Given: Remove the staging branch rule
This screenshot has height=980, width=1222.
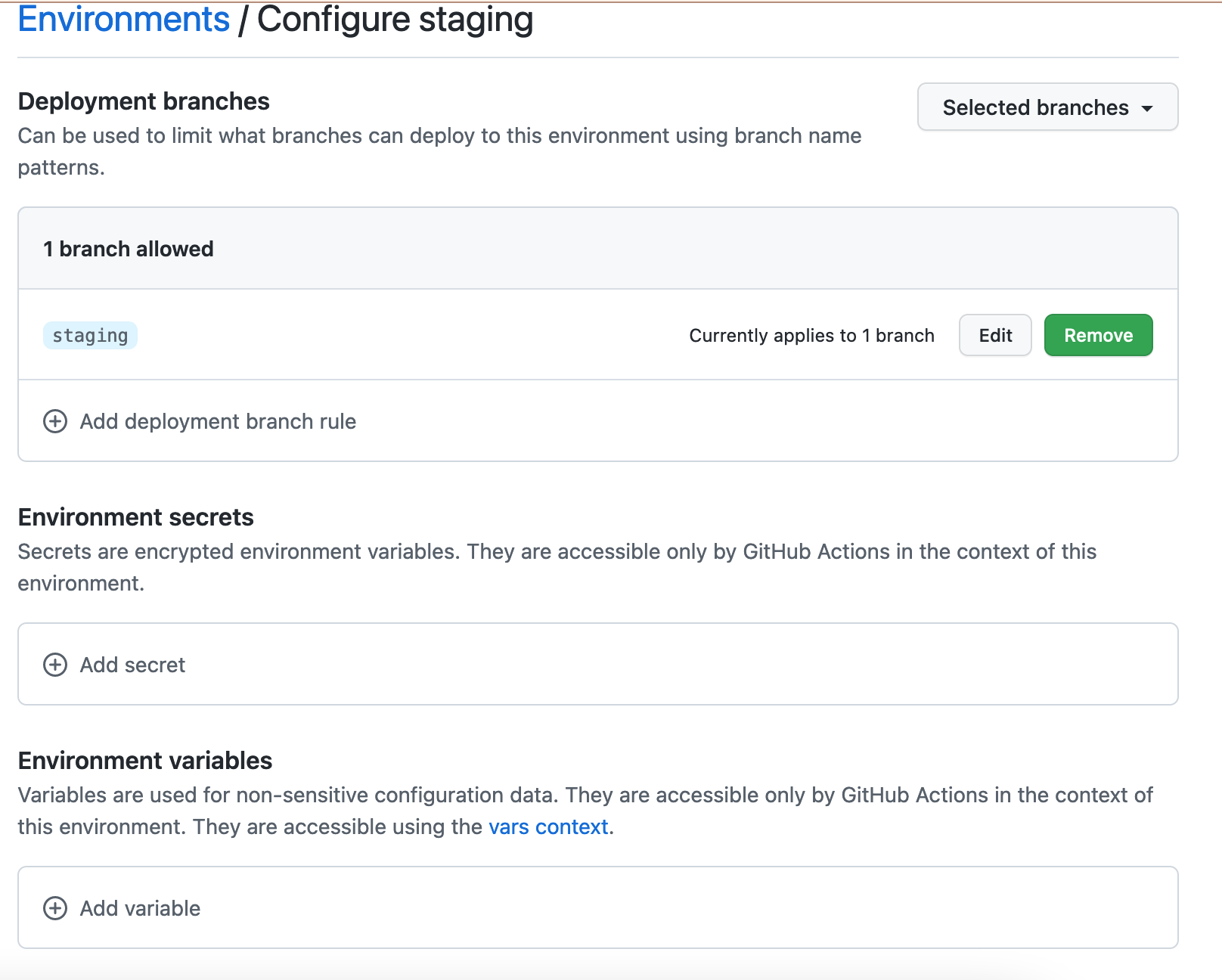Looking at the screenshot, I should (1098, 335).
